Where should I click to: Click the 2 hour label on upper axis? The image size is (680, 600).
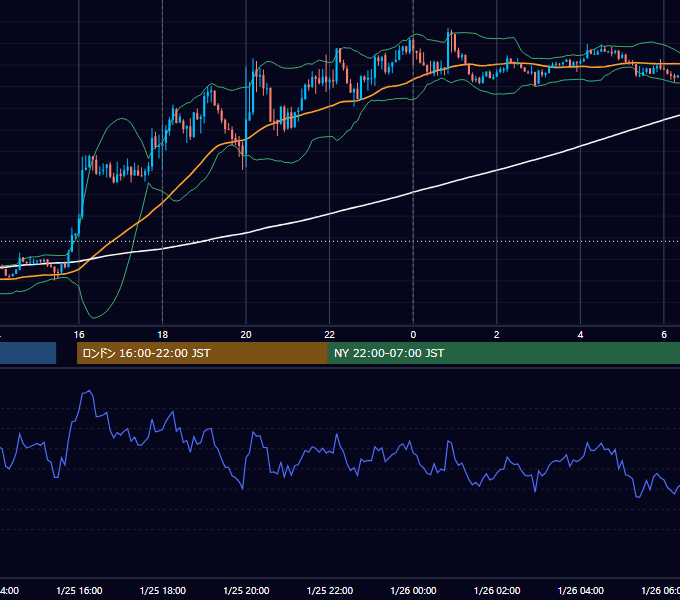497,334
